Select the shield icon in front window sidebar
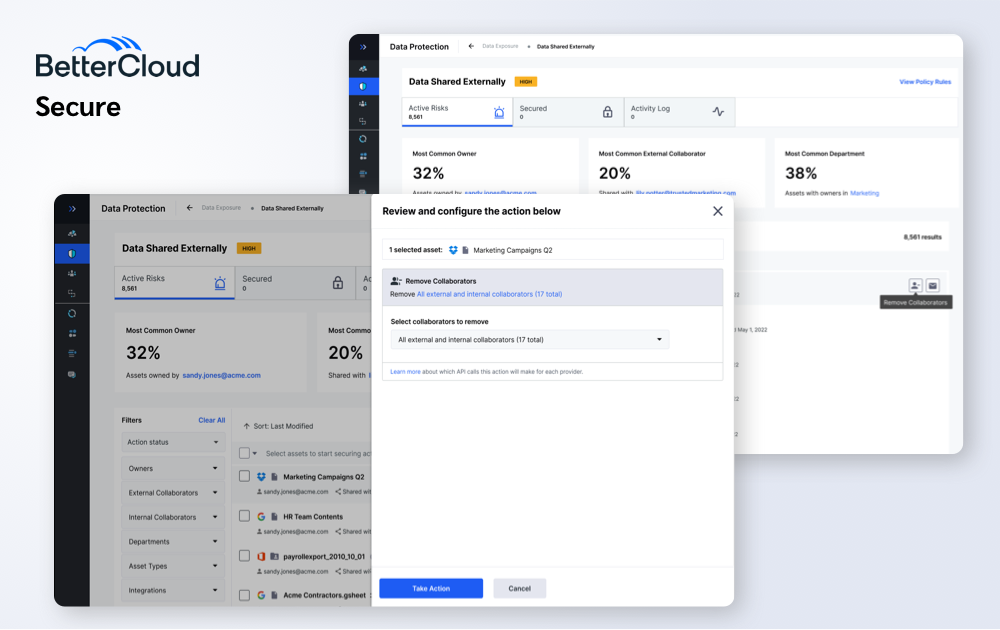 tap(72, 254)
